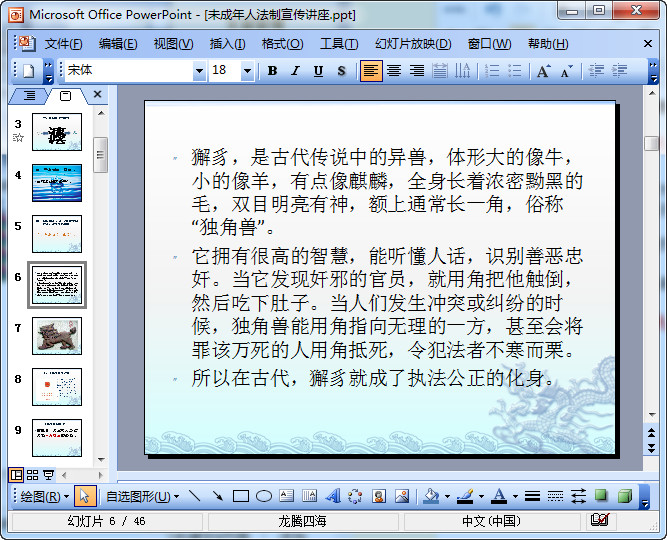Open the 幻灯片放映(D) menu
Screen dimensions: 667x540
coord(413,44)
